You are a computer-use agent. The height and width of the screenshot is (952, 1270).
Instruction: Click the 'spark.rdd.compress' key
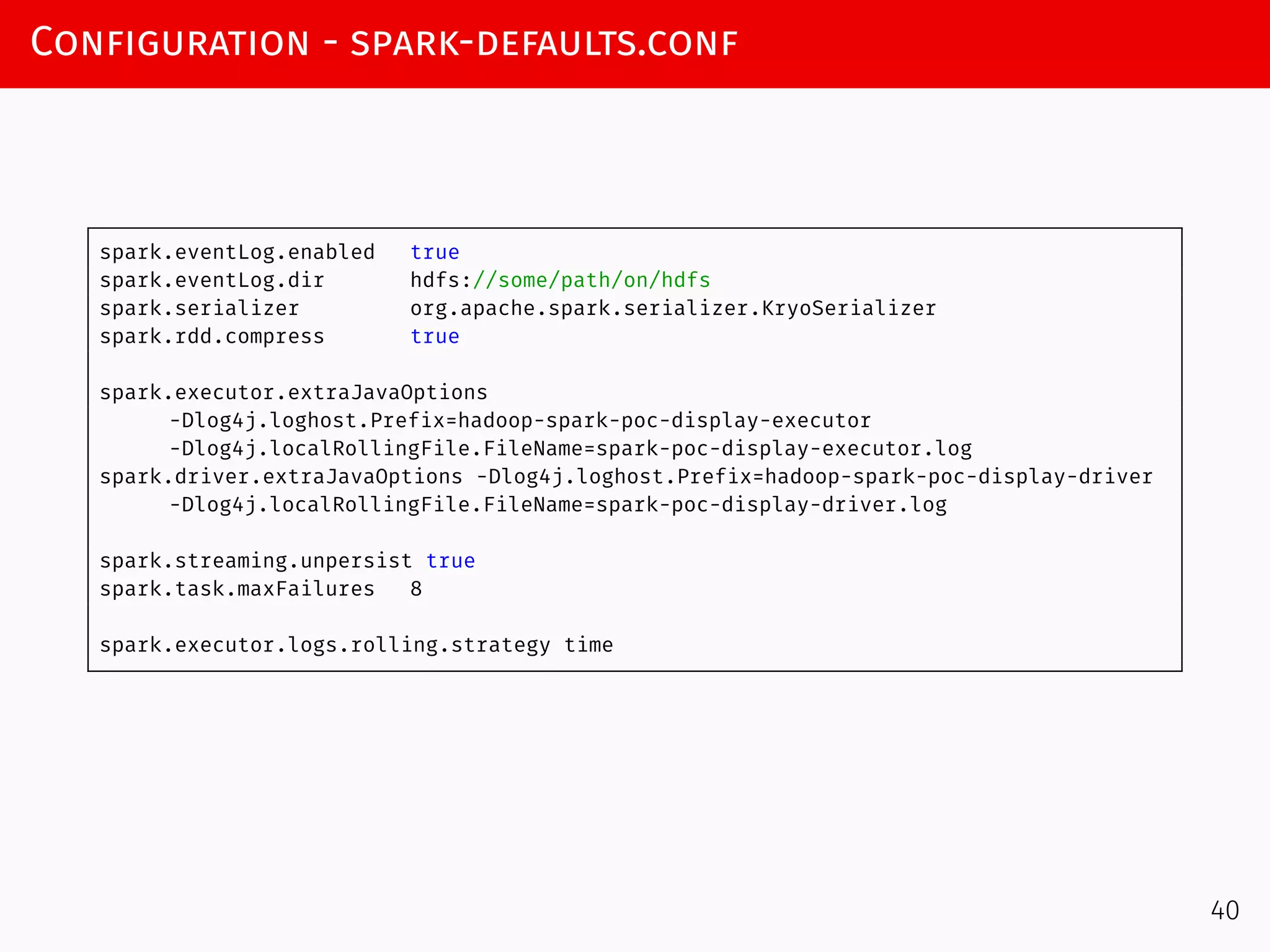(212, 337)
